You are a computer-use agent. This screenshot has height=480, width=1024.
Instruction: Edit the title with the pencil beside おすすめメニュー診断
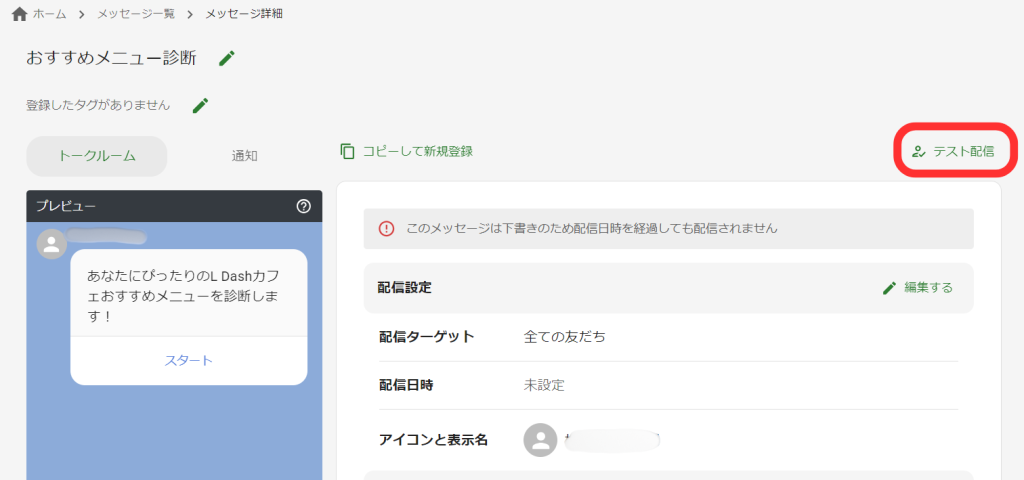[x=227, y=58]
